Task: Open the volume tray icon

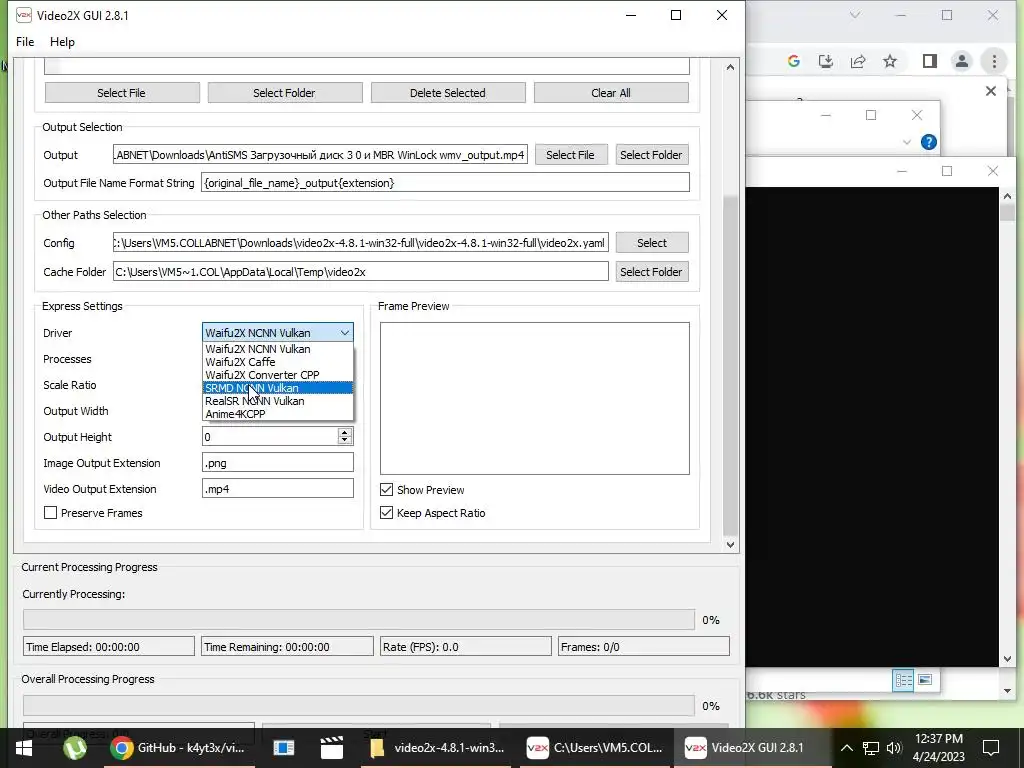Action: [894, 748]
